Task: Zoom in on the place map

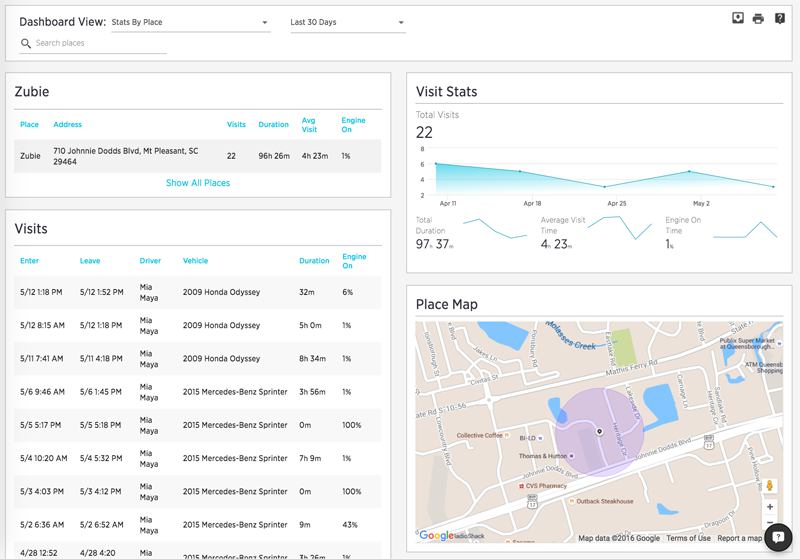Action: tap(769, 506)
